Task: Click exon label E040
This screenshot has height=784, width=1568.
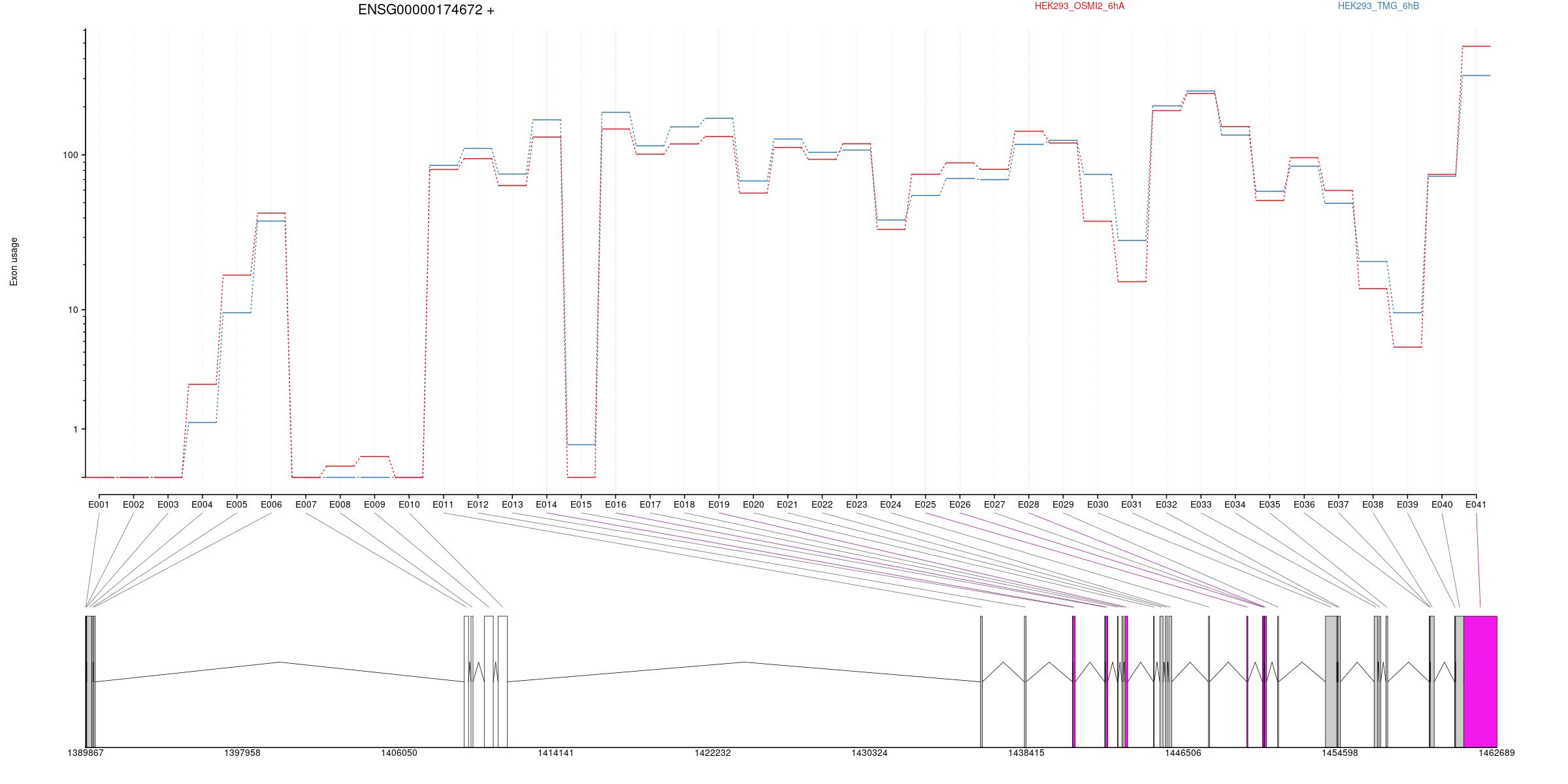Action: click(x=1442, y=504)
